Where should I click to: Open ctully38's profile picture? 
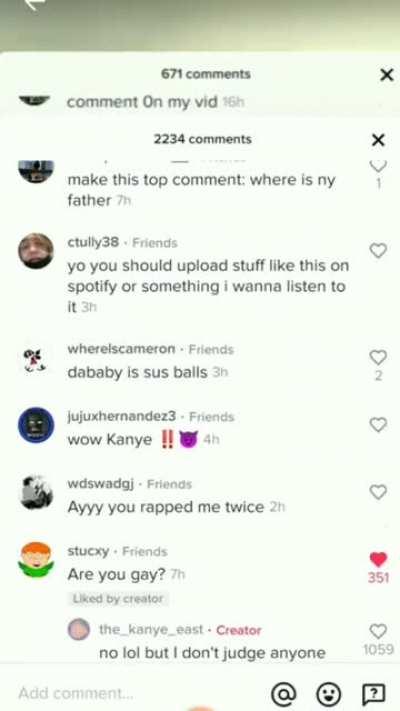click(x=36, y=251)
